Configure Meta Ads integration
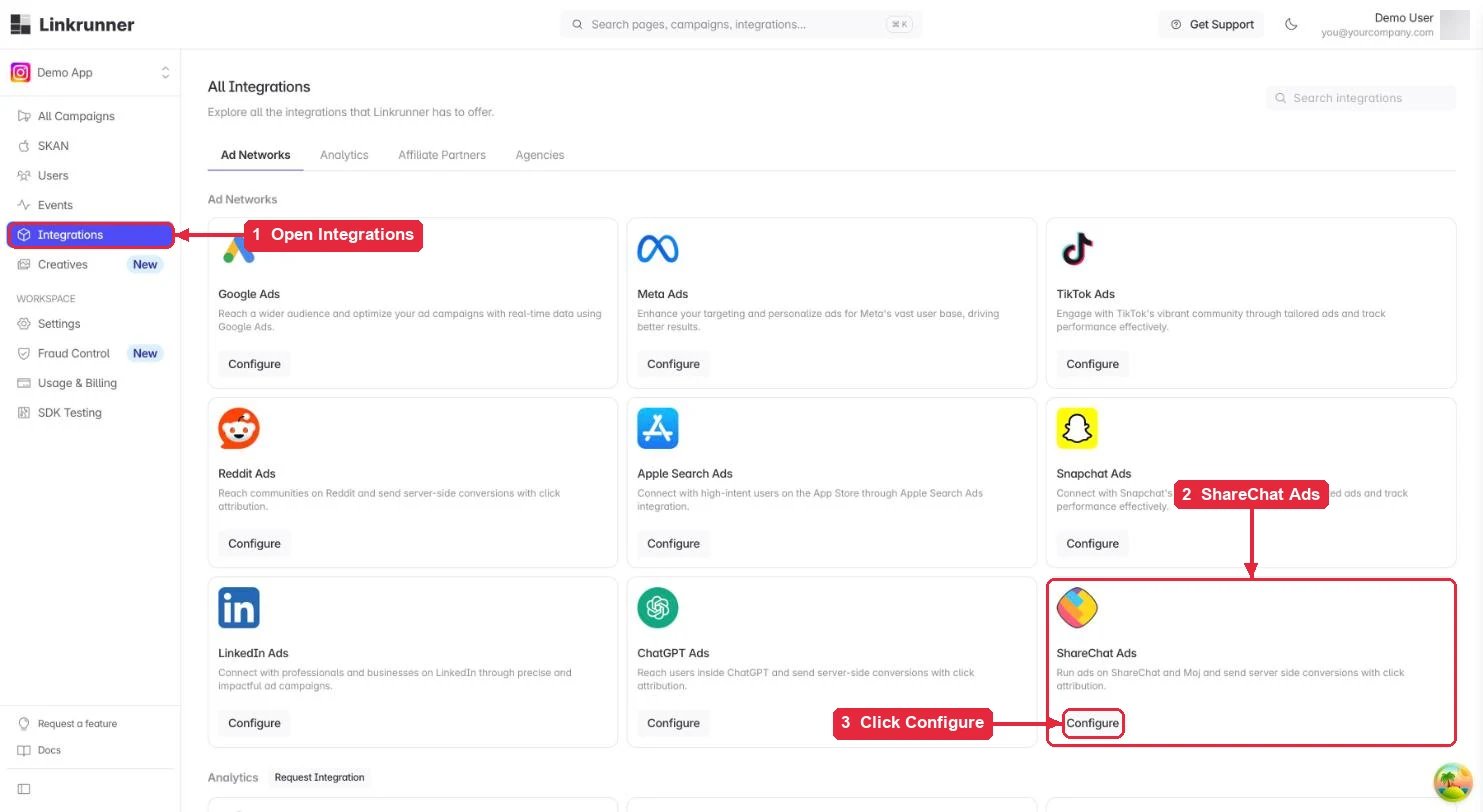The width and height of the screenshot is (1483, 812). point(673,364)
